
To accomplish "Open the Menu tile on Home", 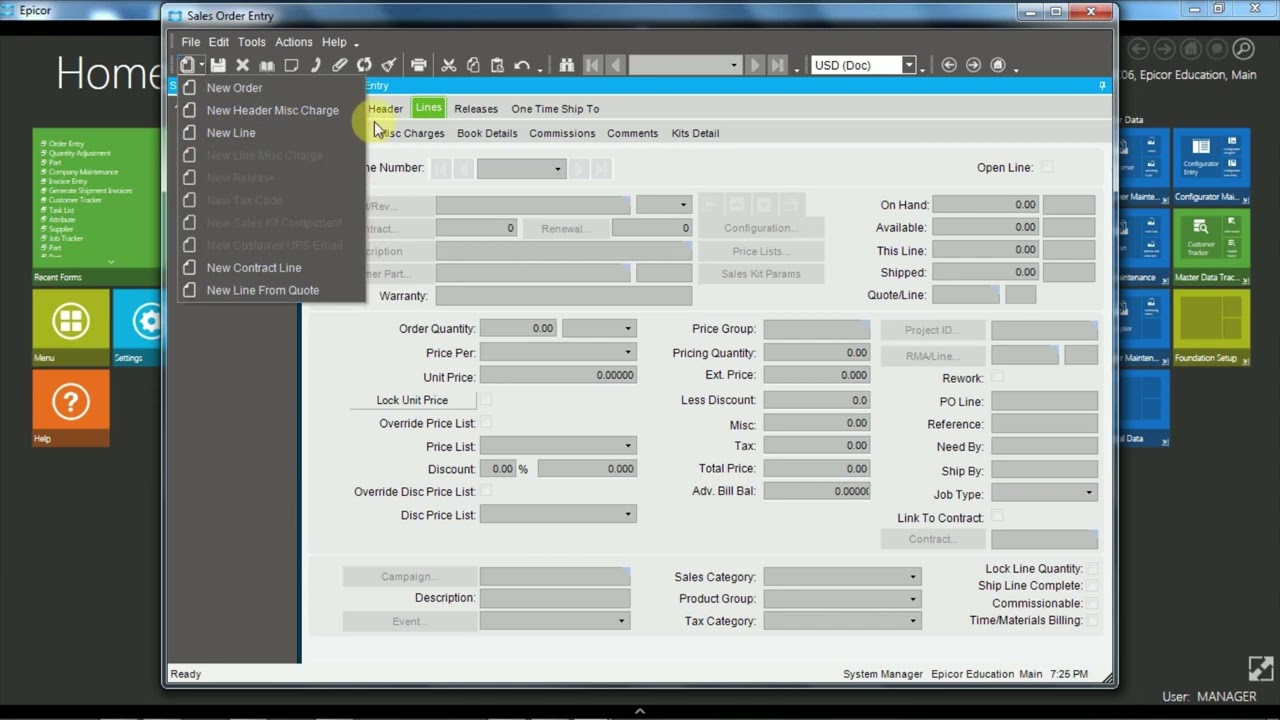I will [71, 326].
